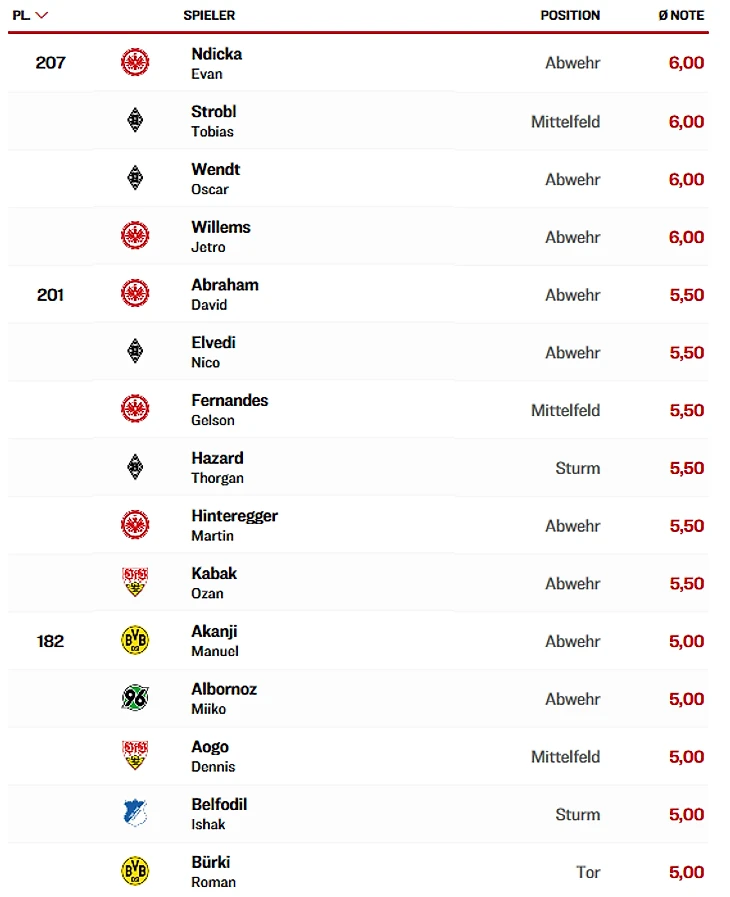Open David Abraham's player page

point(224,286)
